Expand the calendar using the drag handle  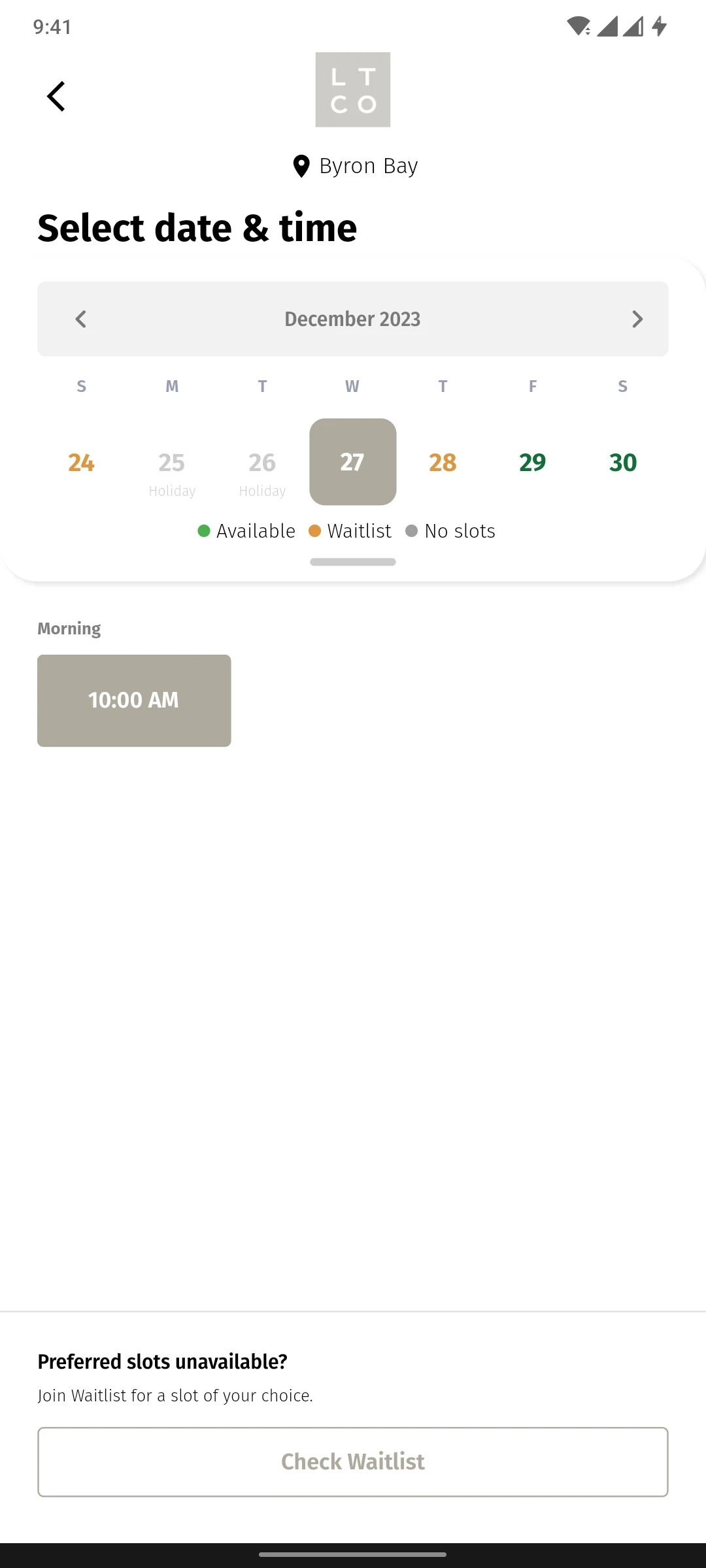[x=353, y=562]
